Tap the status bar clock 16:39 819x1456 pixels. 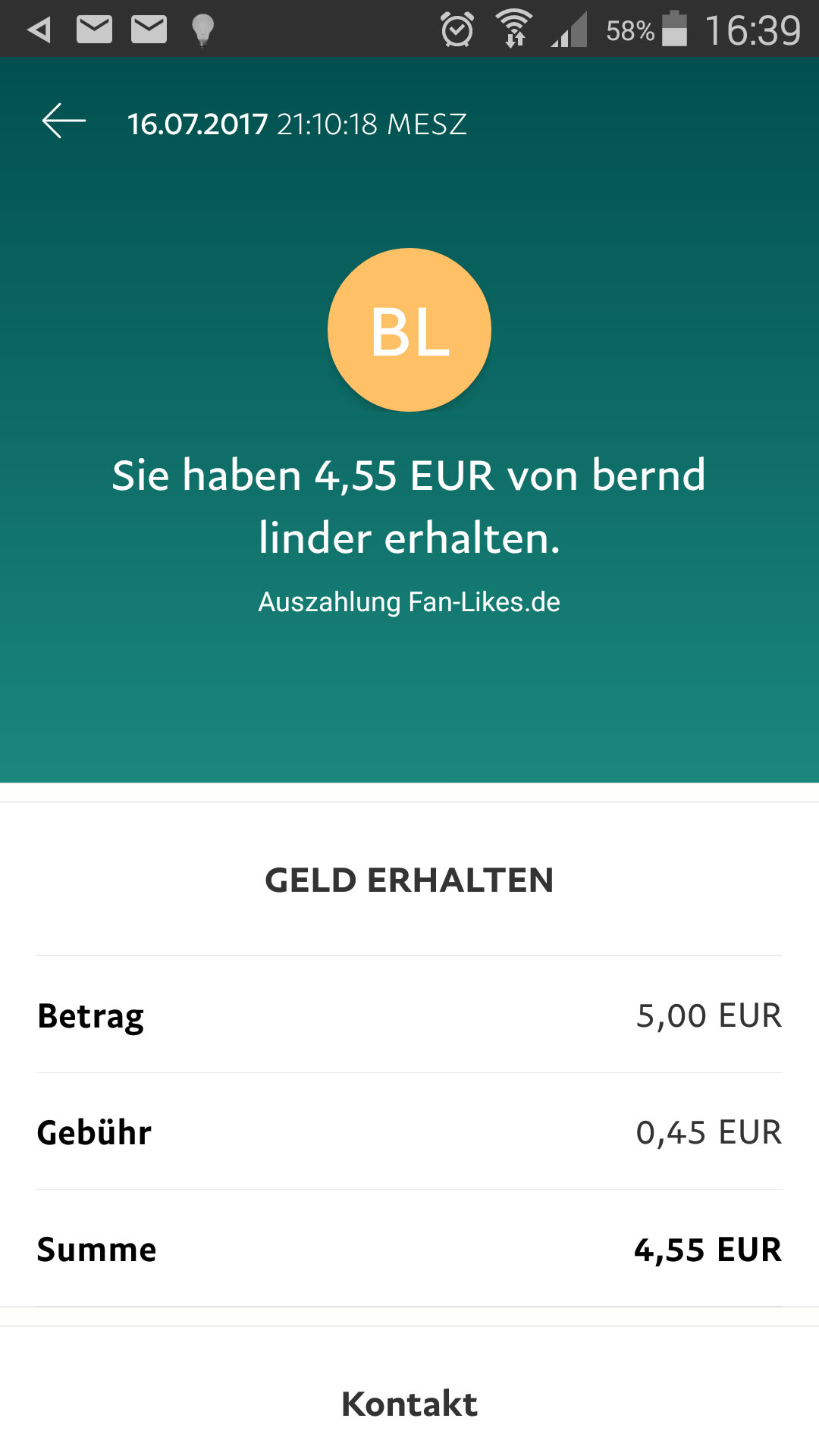coord(753,30)
